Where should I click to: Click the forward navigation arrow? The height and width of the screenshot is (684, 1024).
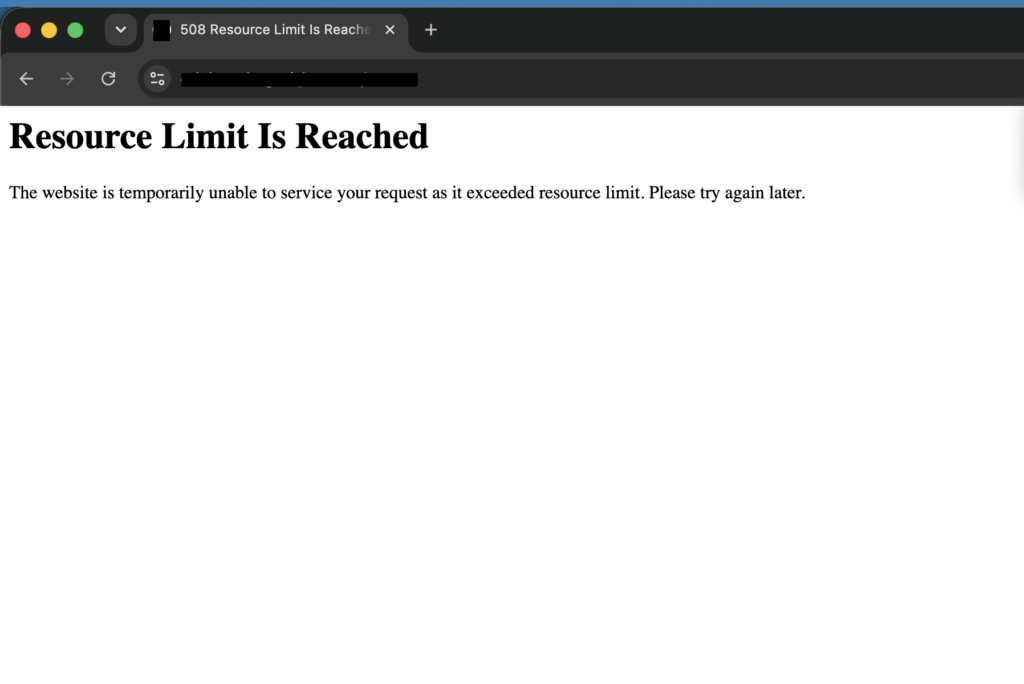click(67, 79)
